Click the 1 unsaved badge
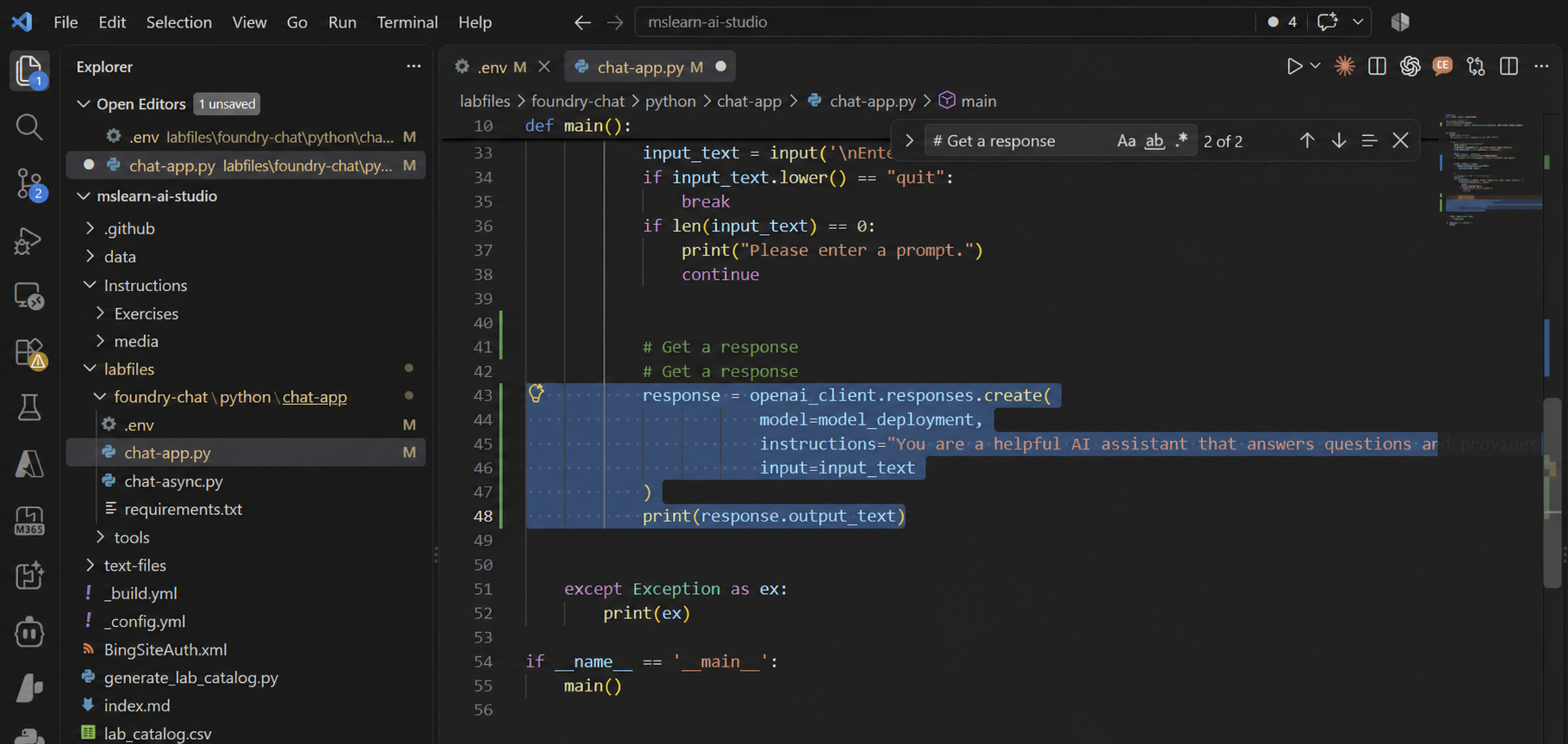The width and height of the screenshot is (1568, 744). coord(227,103)
